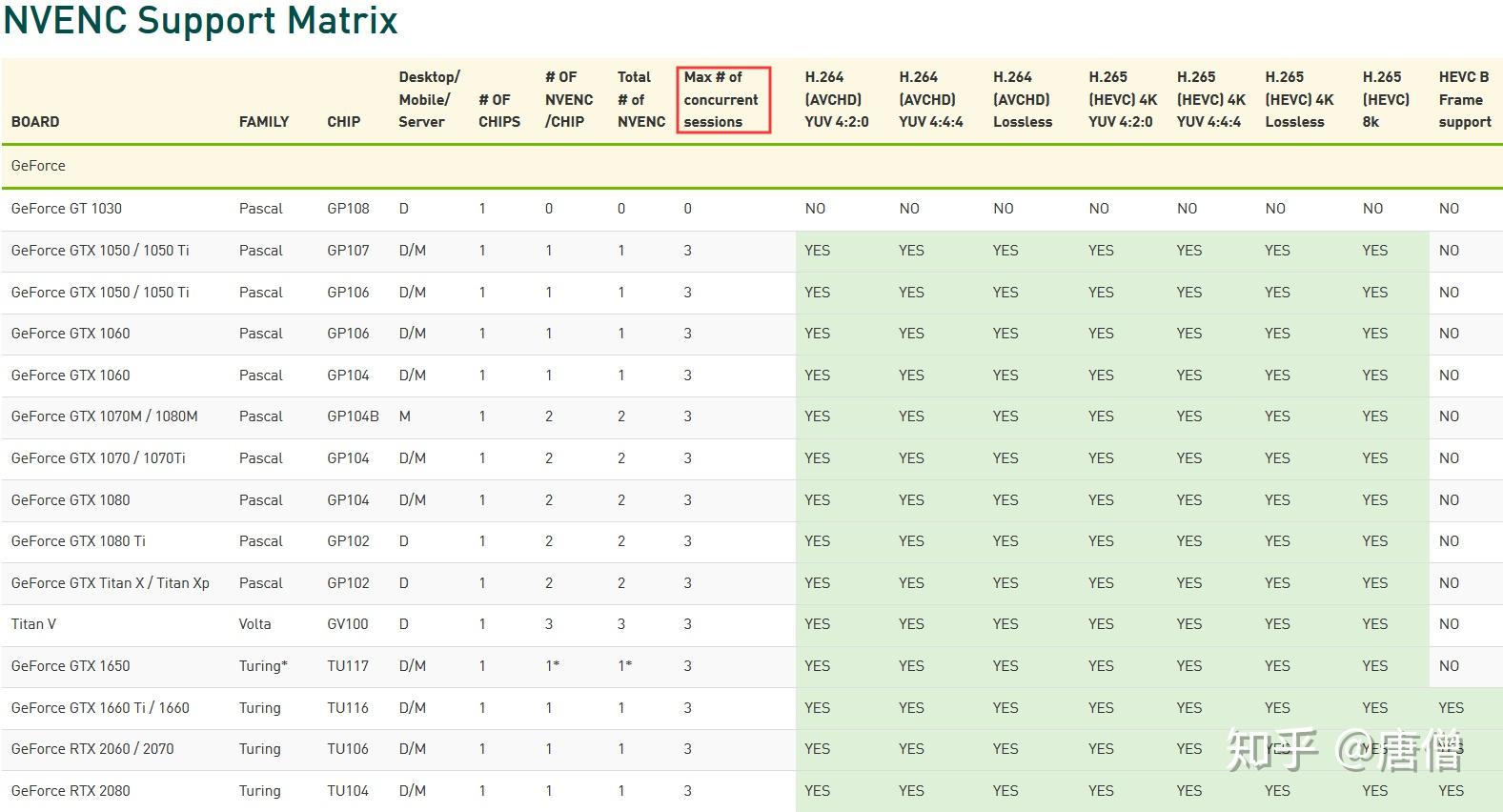Click the FAMILY column header
Screen dimensions: 1503x812
pos(264,122)
